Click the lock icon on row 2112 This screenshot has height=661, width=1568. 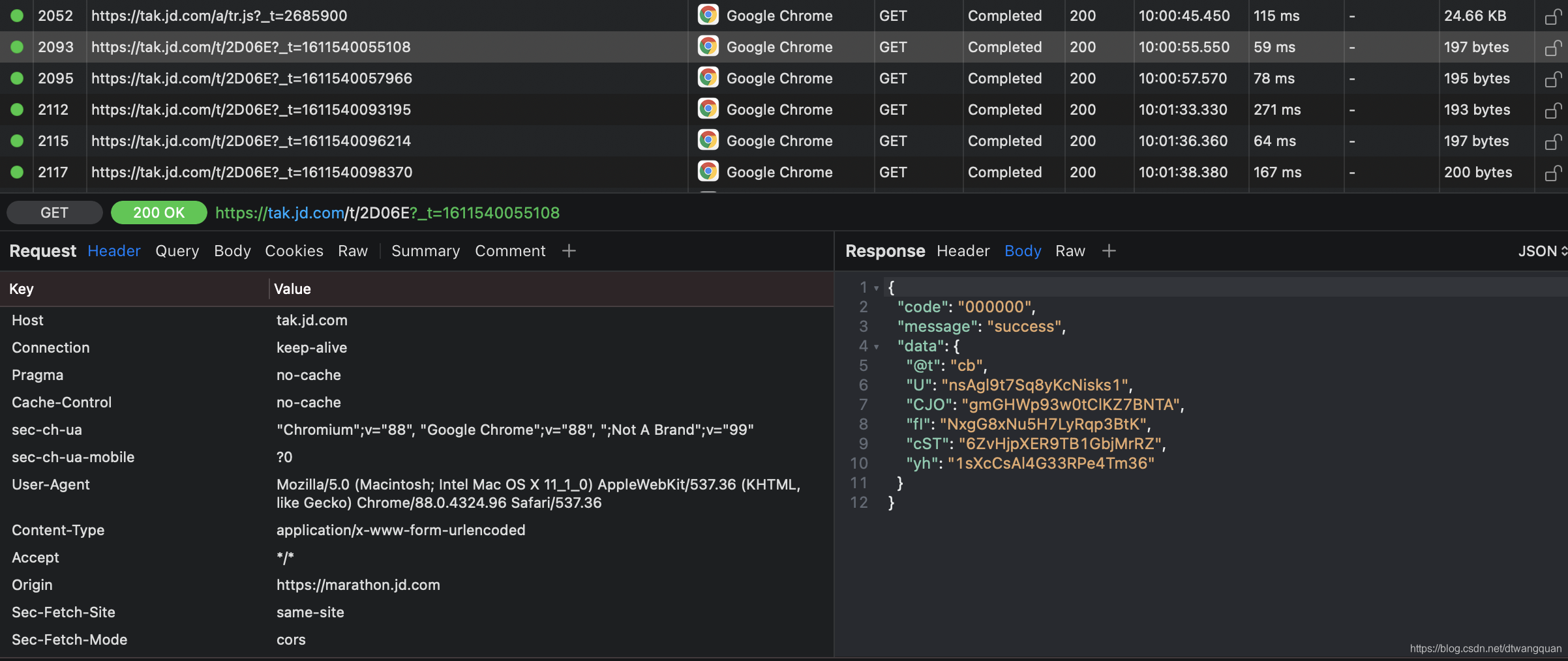click(1553, 110)
